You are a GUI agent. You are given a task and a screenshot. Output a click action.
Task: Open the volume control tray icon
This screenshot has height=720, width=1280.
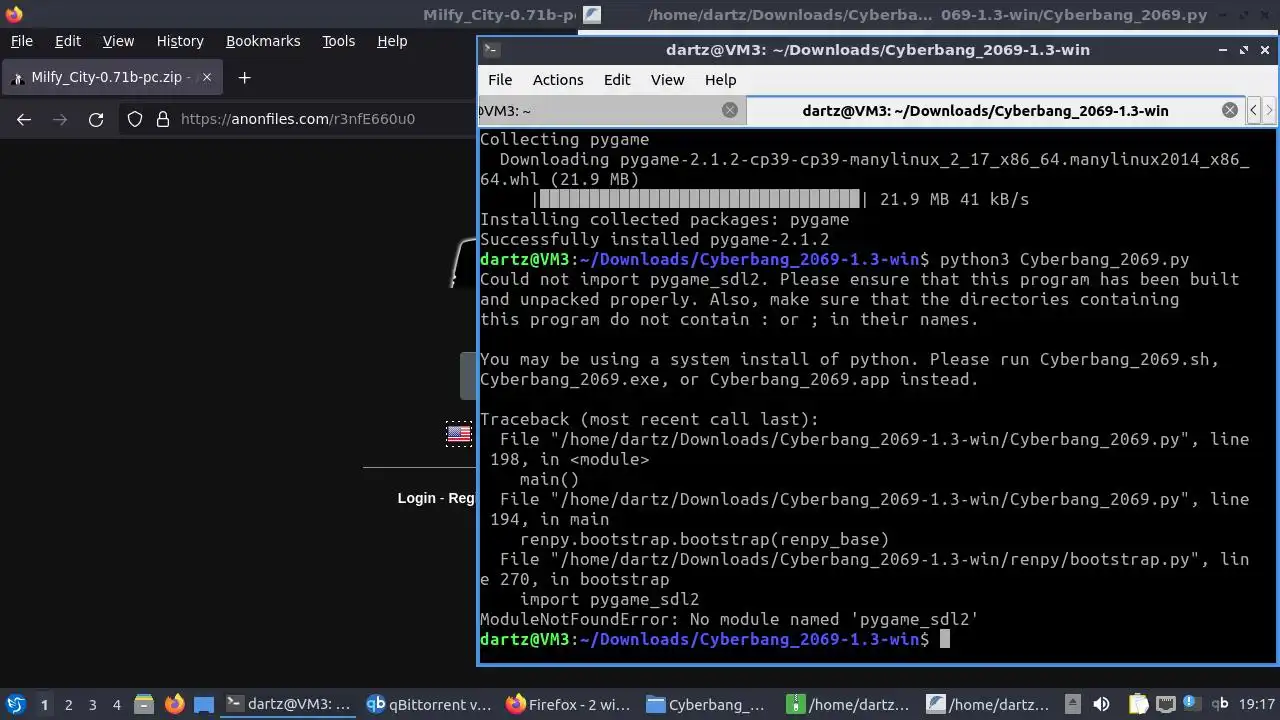1101,704
